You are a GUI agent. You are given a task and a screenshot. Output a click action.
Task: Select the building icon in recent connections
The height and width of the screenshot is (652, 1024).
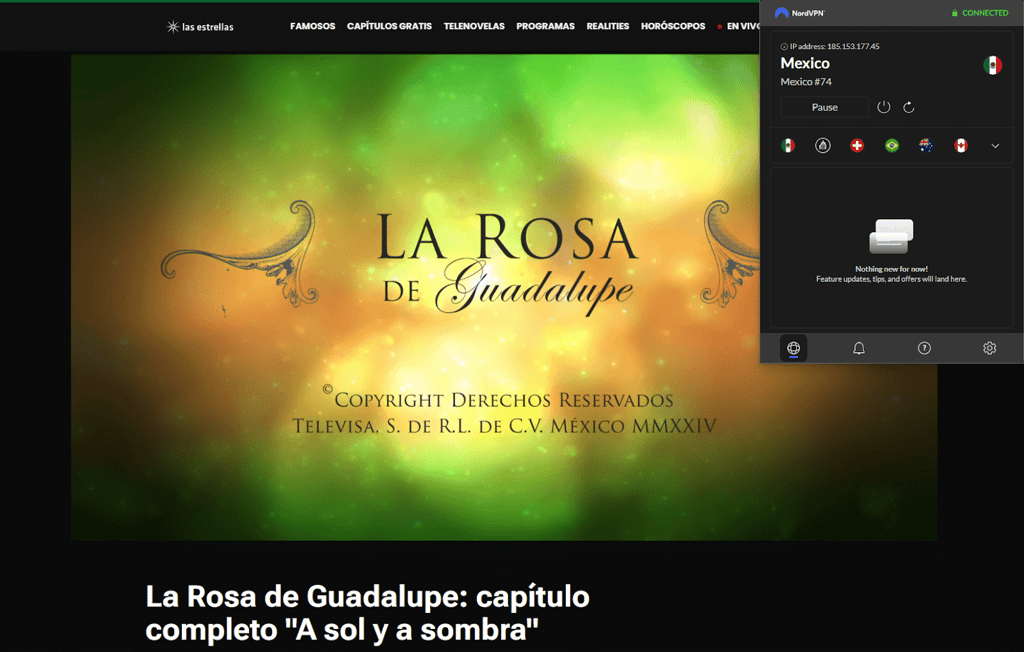(823, 145)
